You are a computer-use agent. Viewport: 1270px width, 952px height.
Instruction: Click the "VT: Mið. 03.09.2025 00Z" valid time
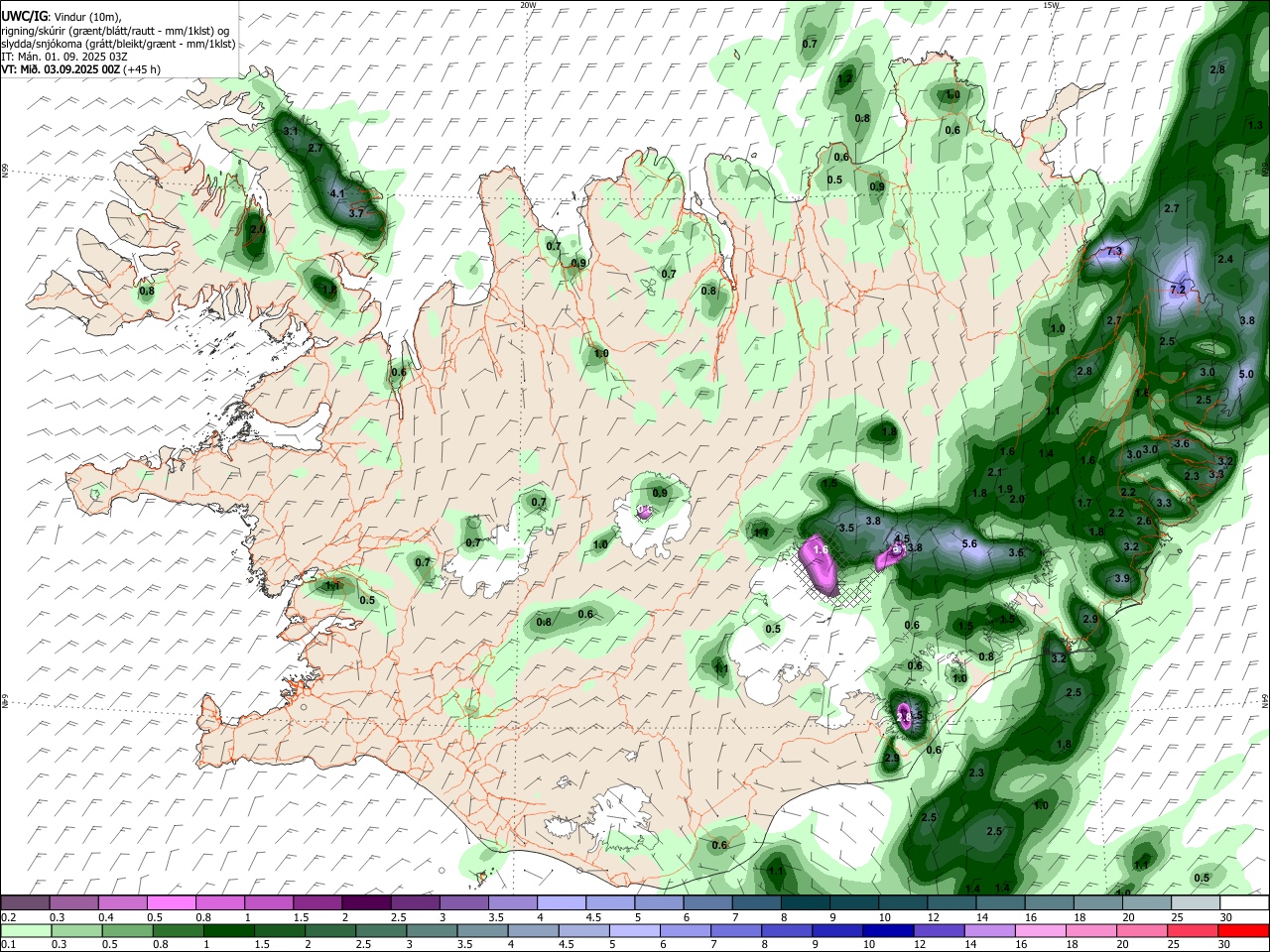point(62,69)
